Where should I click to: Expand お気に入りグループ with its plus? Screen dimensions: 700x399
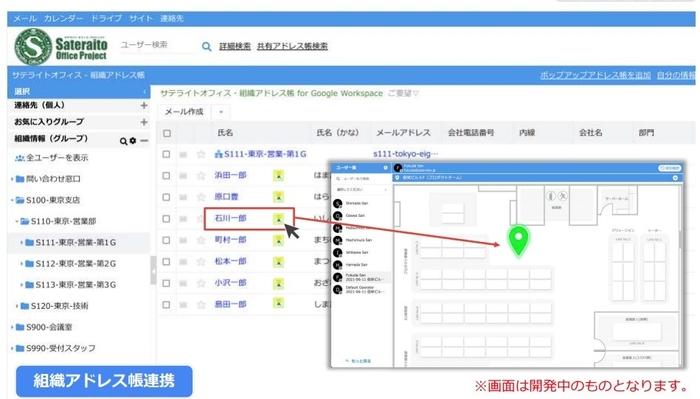(x=144, y=122)
